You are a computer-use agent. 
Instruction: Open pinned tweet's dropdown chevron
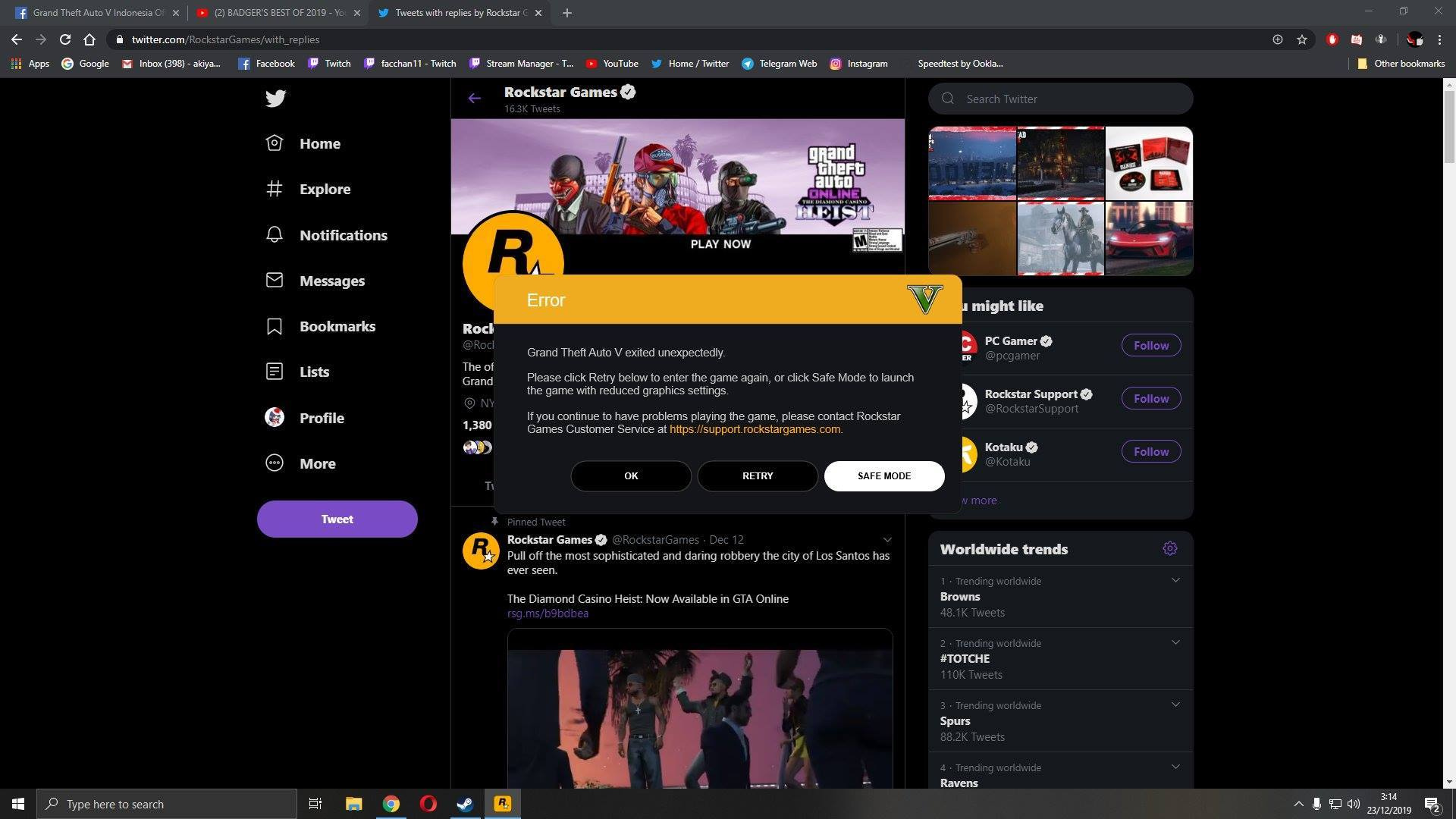(886, 540)
